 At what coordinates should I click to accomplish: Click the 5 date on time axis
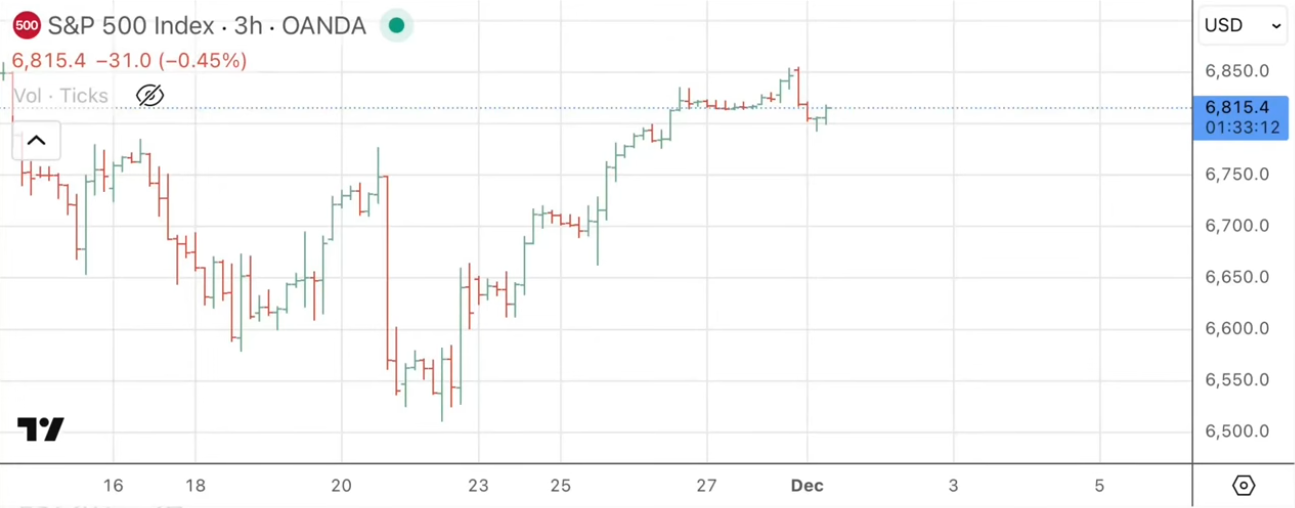tap(1099, 486)
